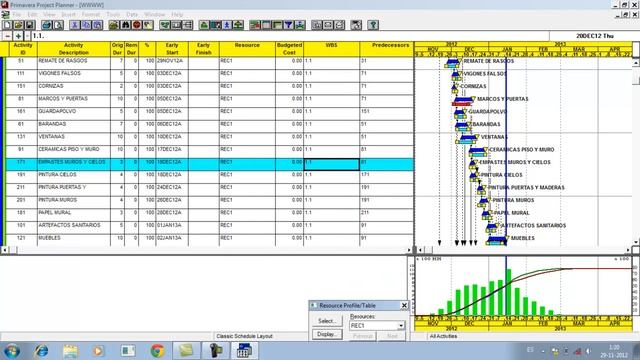
Task: Open Windows Explorer folder on taskbar
Action: coord(70,351)
